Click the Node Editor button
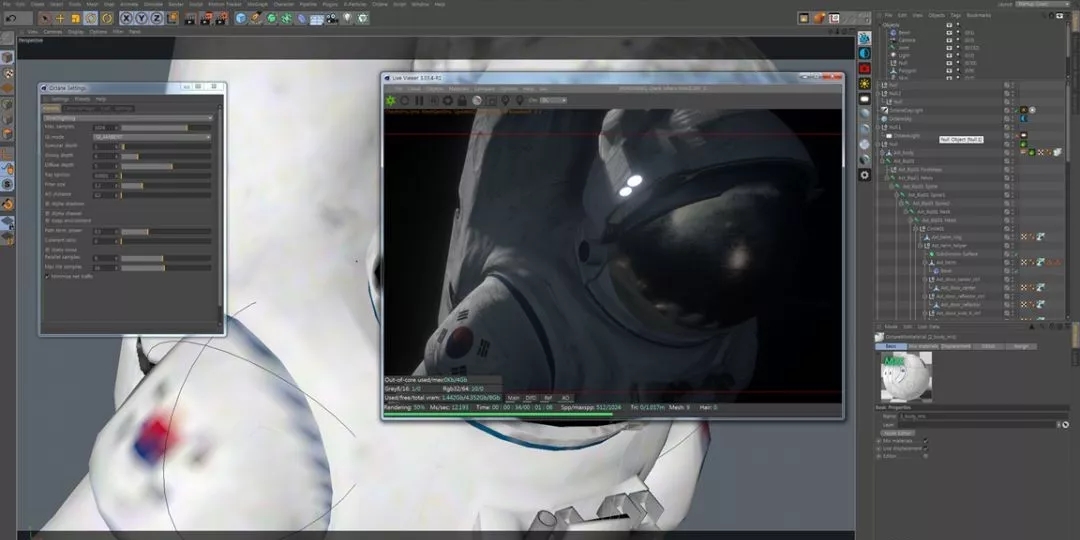 896,433
